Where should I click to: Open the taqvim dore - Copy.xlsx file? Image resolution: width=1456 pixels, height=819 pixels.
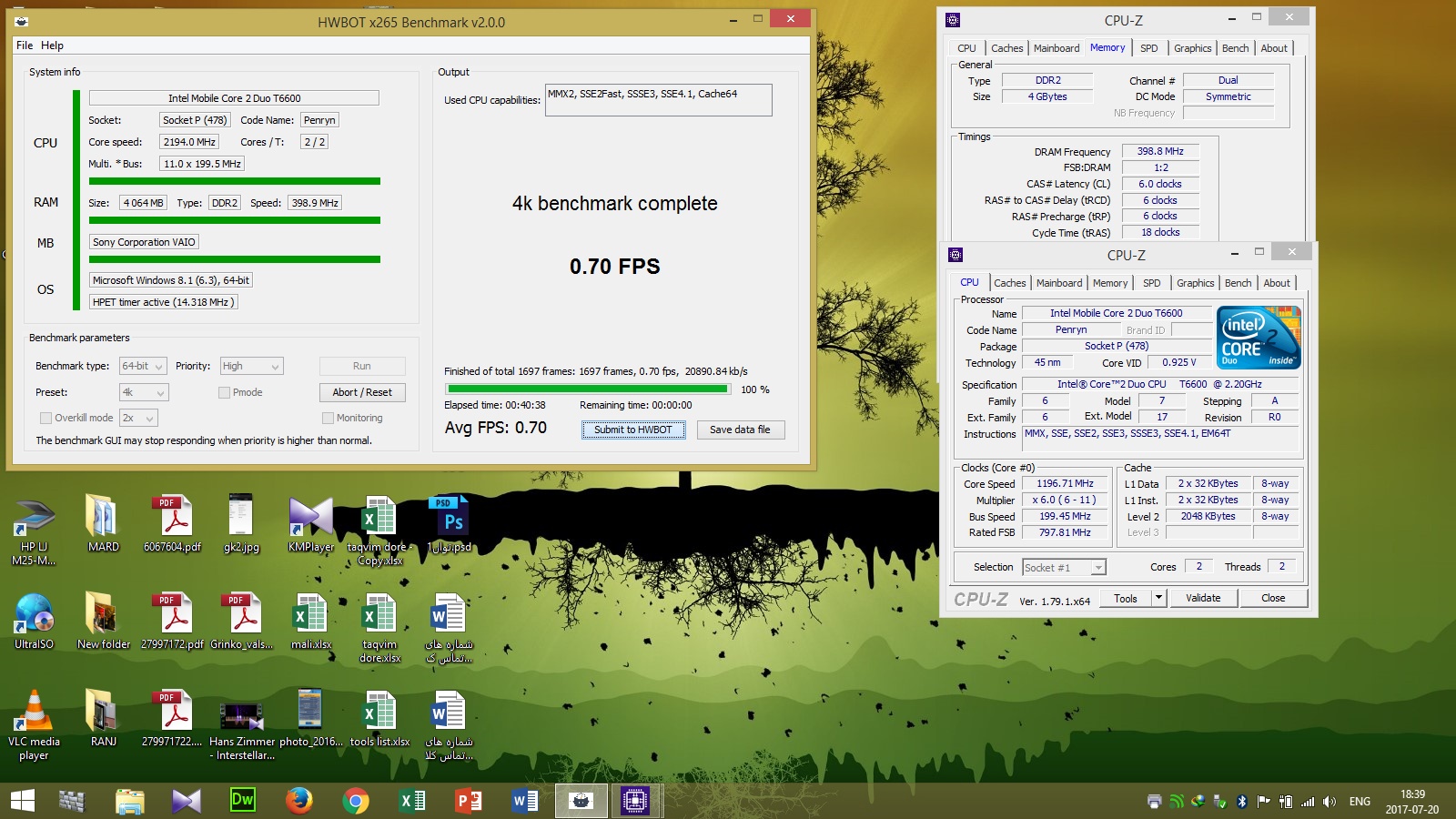point(379,531)
